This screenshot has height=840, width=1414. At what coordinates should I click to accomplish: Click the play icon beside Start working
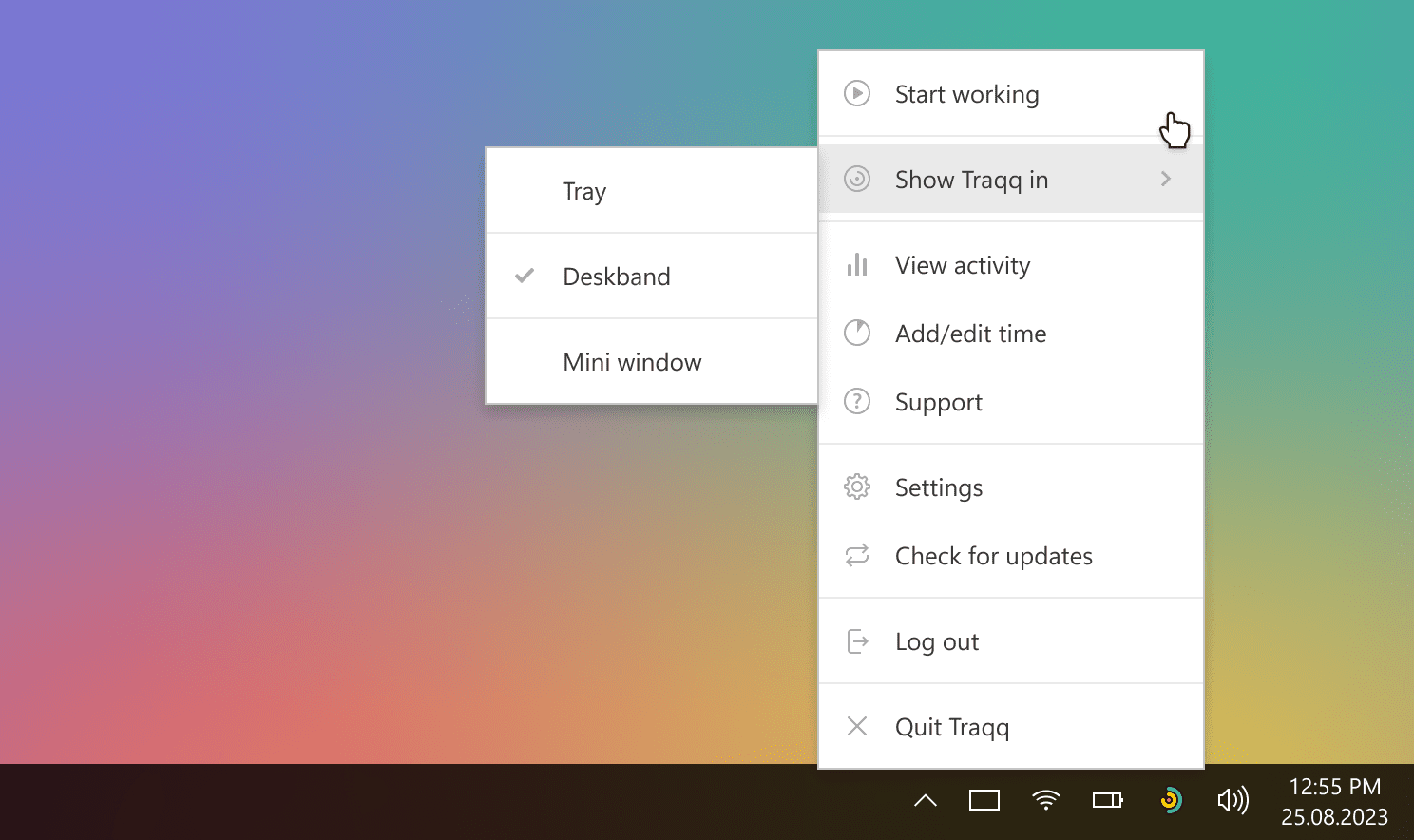click(857, 93)
